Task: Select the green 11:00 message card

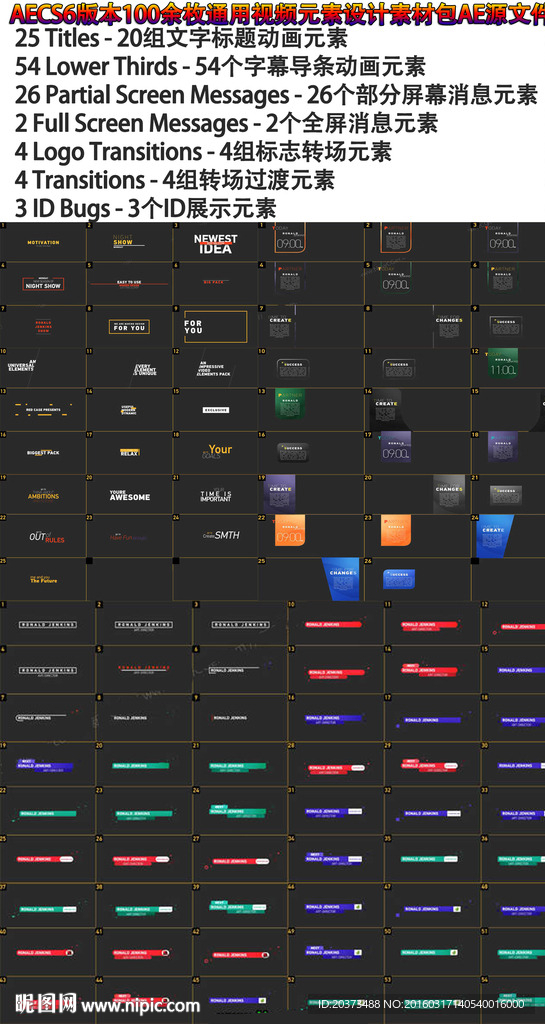Action: point(501,363)
